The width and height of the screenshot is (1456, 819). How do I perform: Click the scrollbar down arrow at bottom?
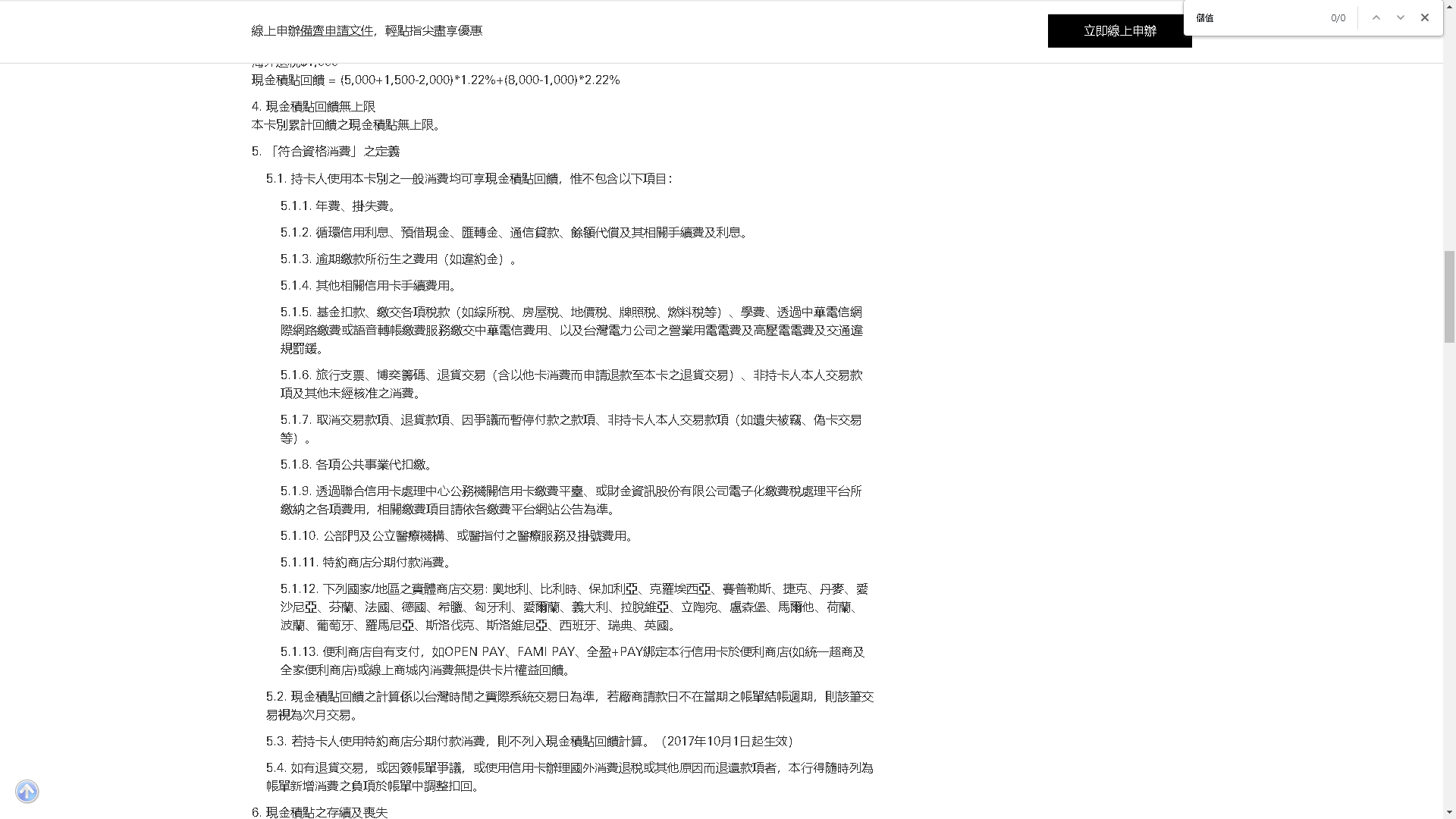[1449, 814]
